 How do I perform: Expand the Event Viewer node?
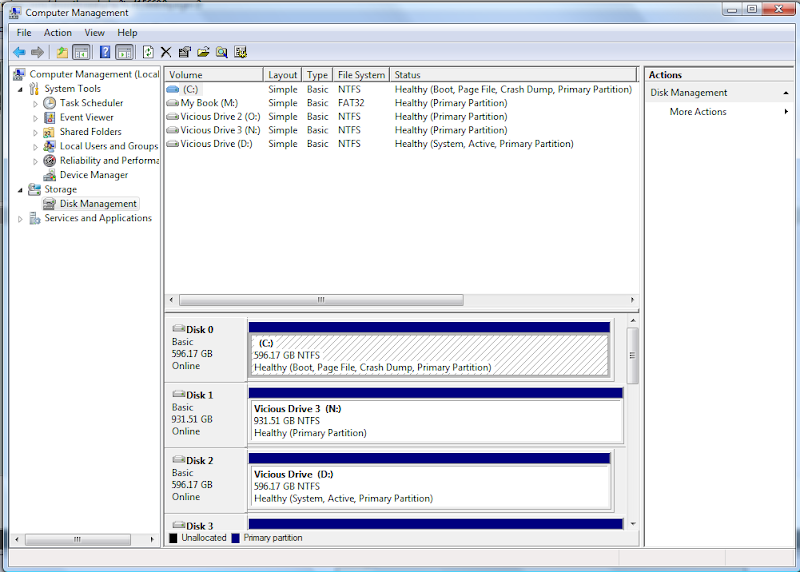coord(35,118)
